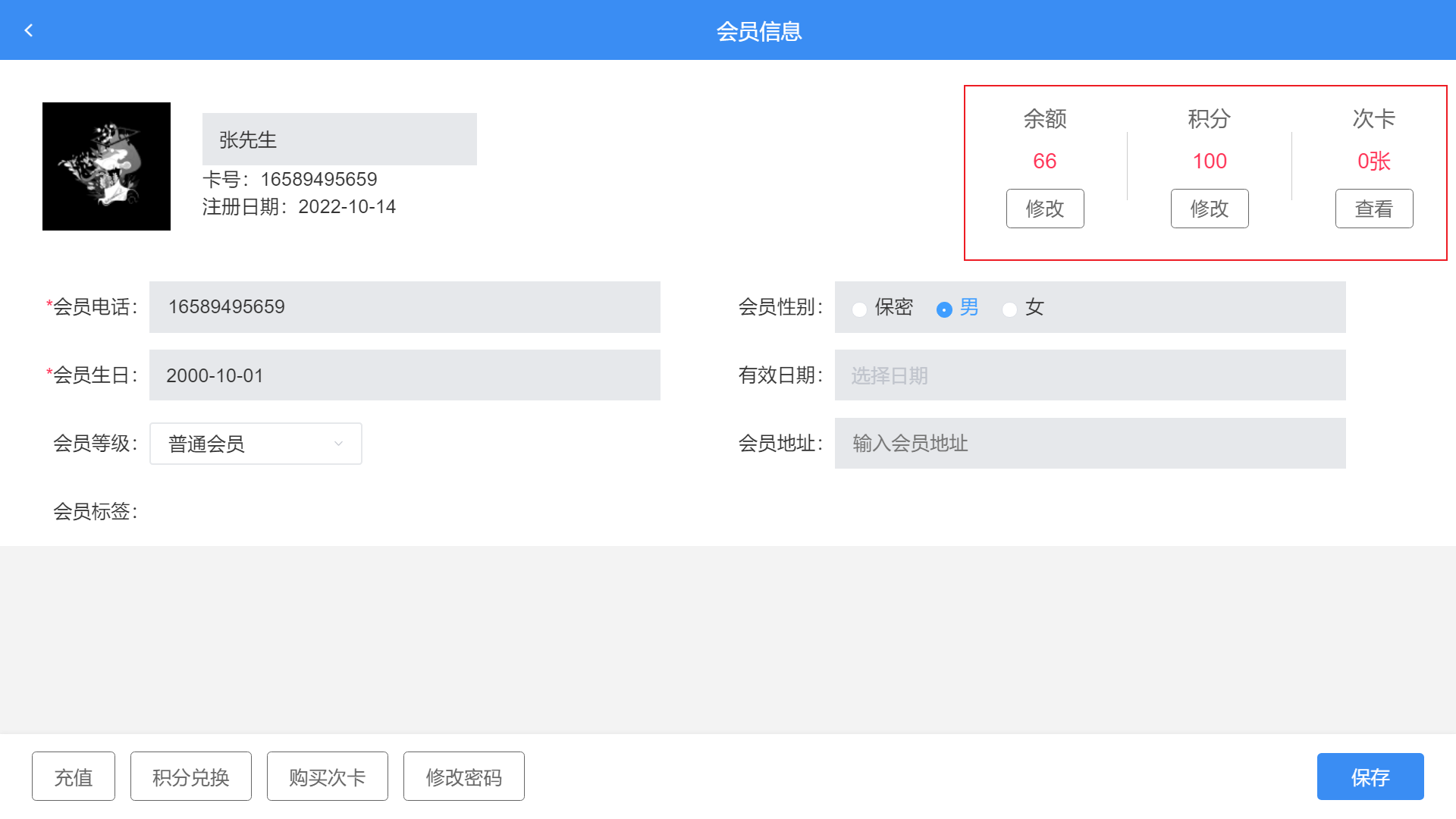Click the 张先生 name field
Screen dimensions: 1456x819
[x=339, y=140]
